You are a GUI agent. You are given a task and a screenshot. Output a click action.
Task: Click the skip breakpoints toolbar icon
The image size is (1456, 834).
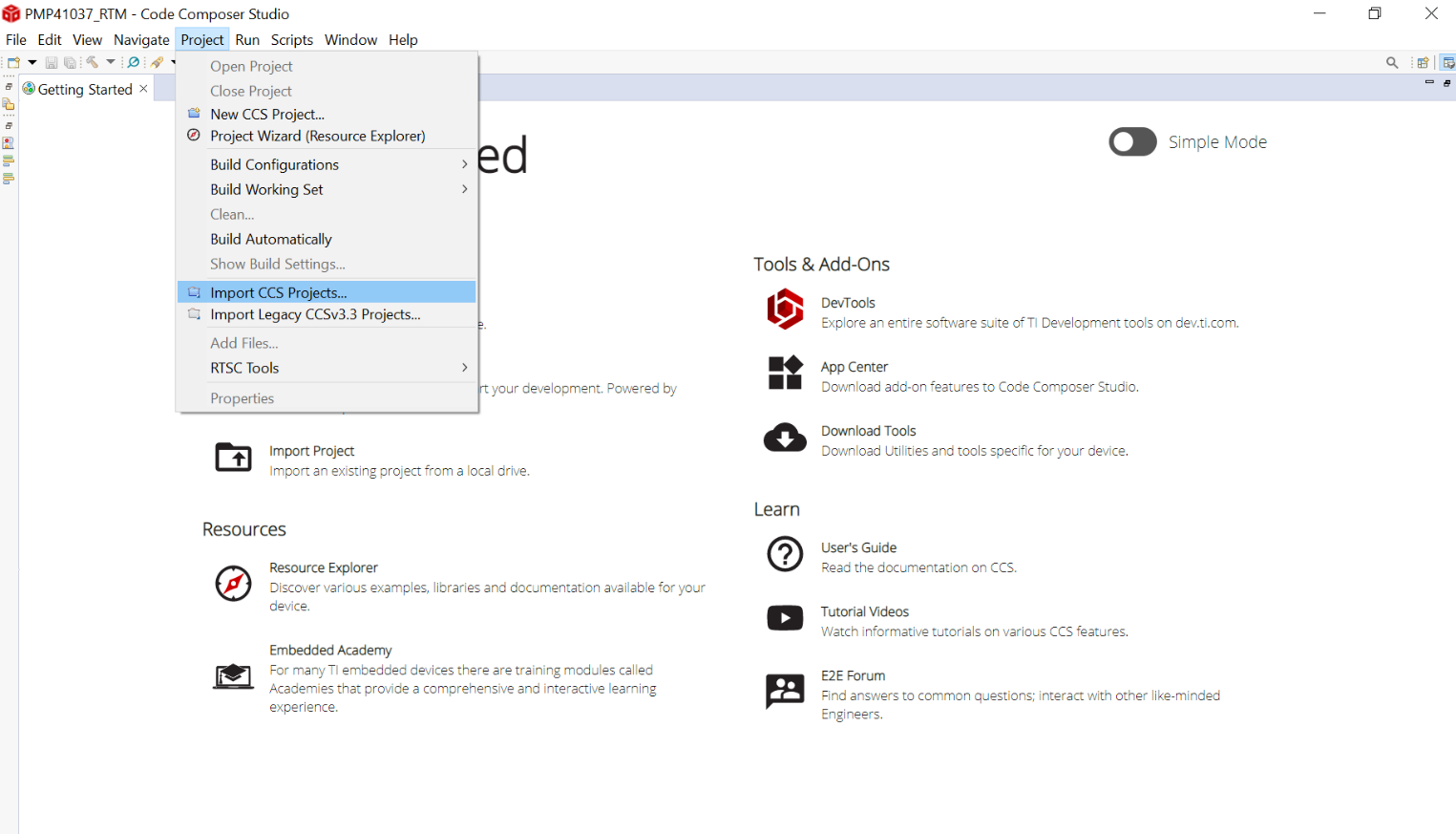tap(134, 62)
